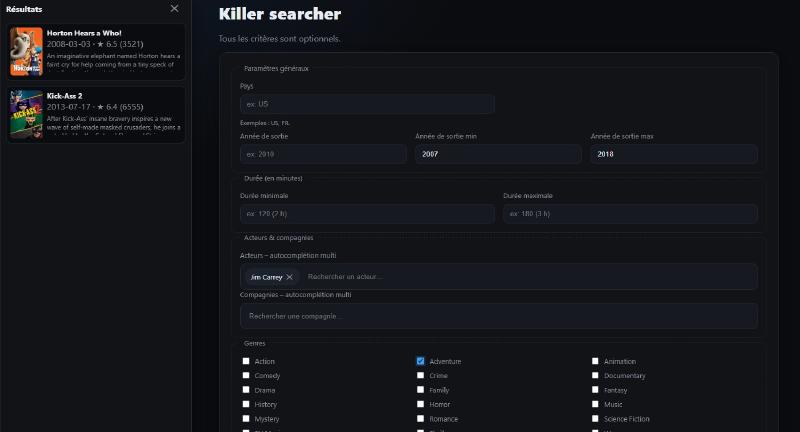Check the Action genre checkbox

[246, 361]
